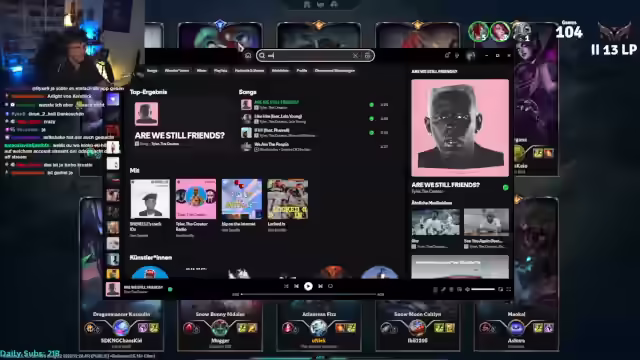Open connect to a device icon
The width and height of the screenshot is (640, 360).
point(459,289)
